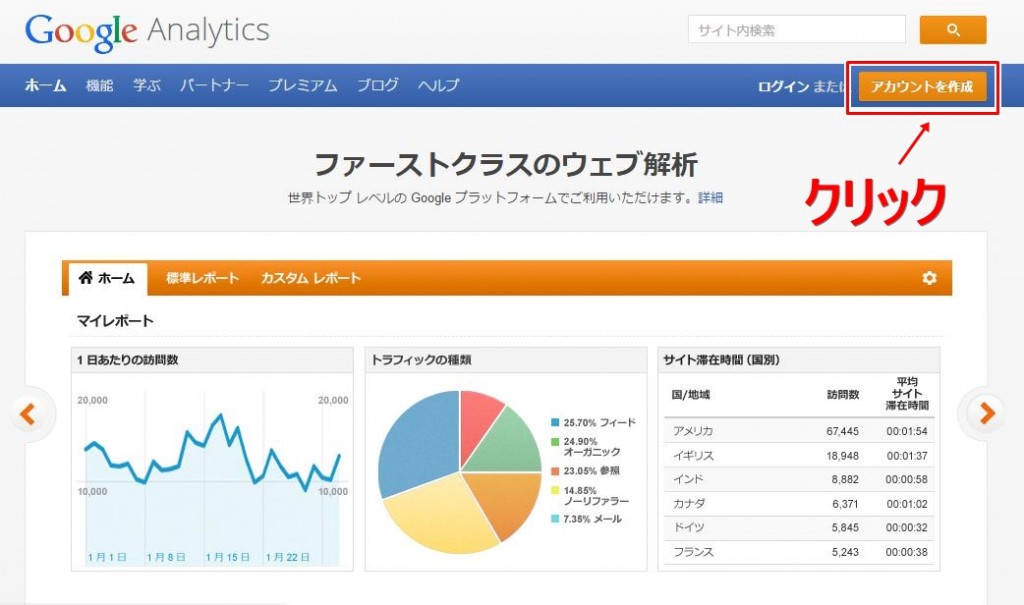This screenshot has height=605, width=1024.
Task: Click the blue フィード legend swatch
Action: (555, 423)
